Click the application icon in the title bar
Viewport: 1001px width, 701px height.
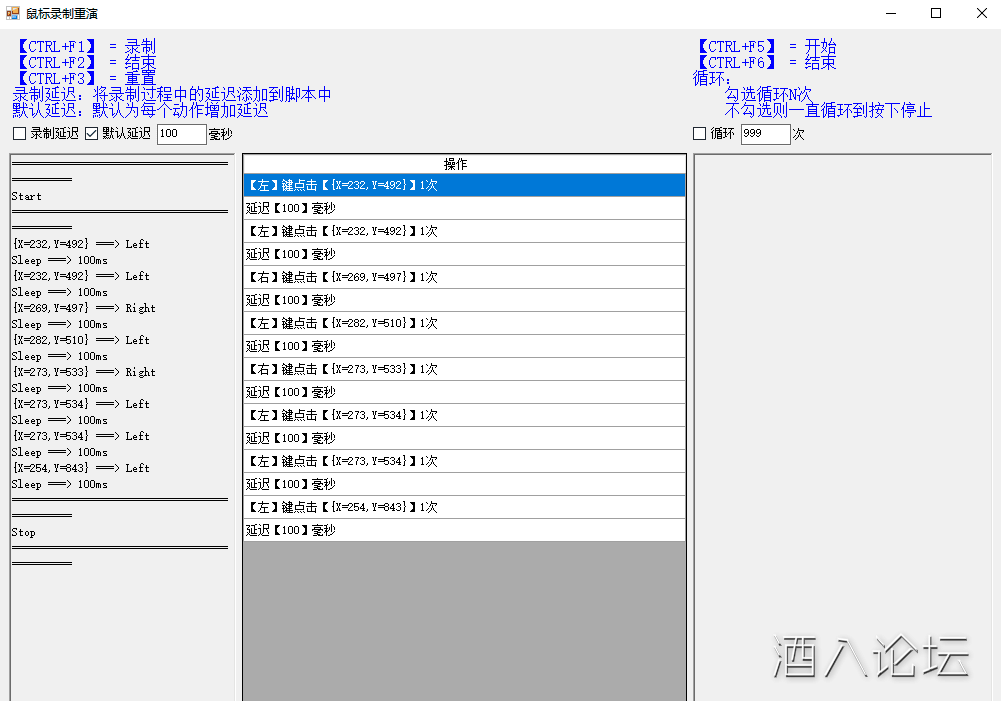12,13
